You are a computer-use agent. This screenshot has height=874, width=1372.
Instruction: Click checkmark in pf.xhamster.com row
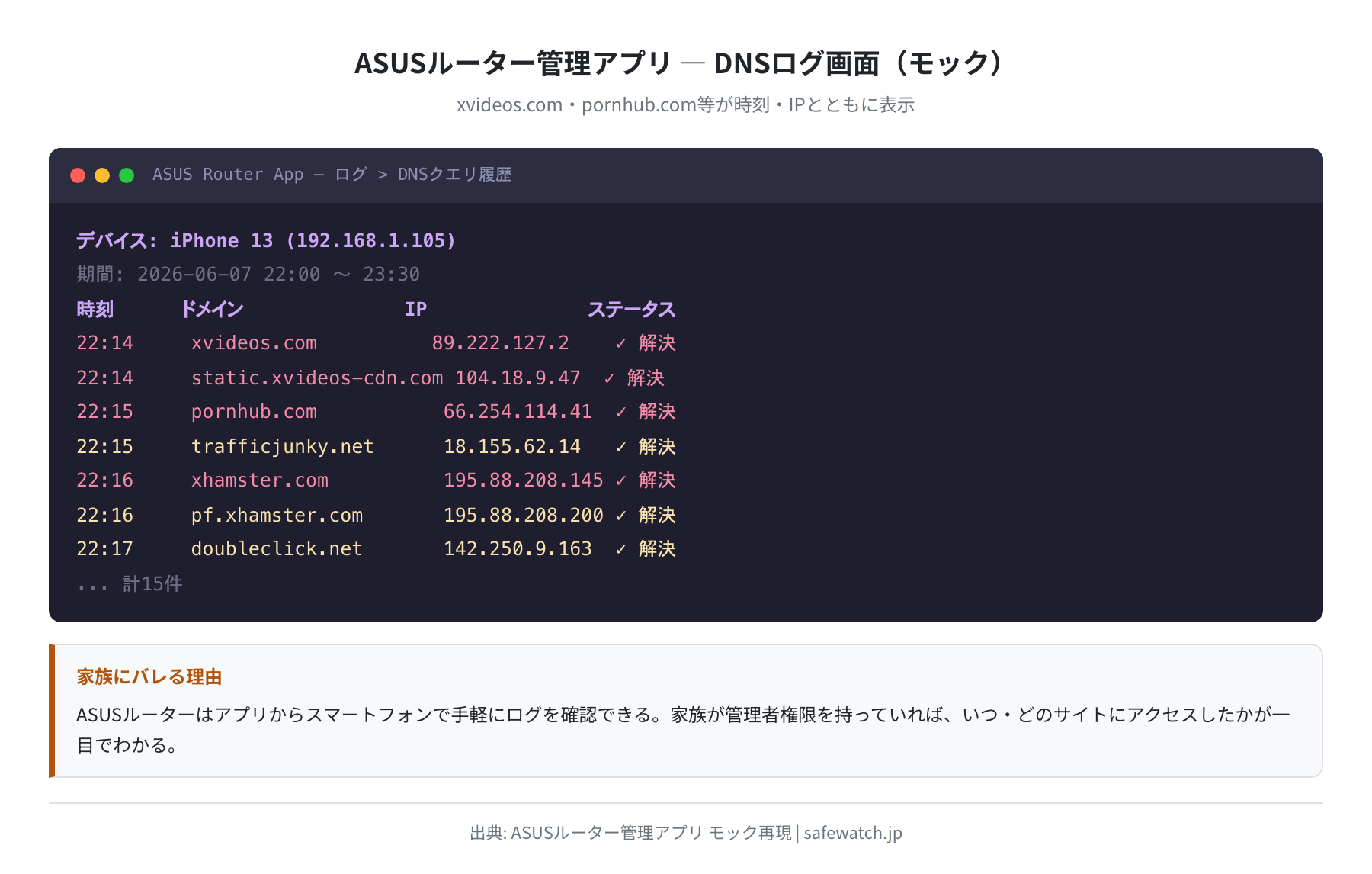[621, 516]
